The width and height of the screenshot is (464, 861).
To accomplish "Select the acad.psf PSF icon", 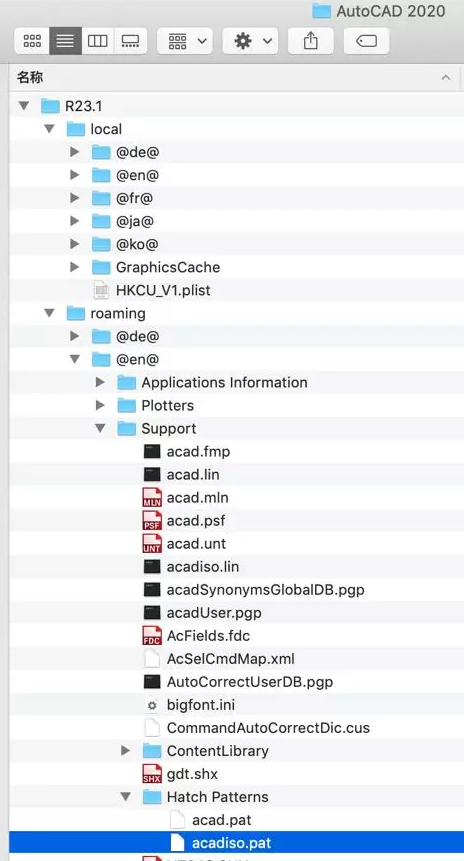I will tap(152, 521).
